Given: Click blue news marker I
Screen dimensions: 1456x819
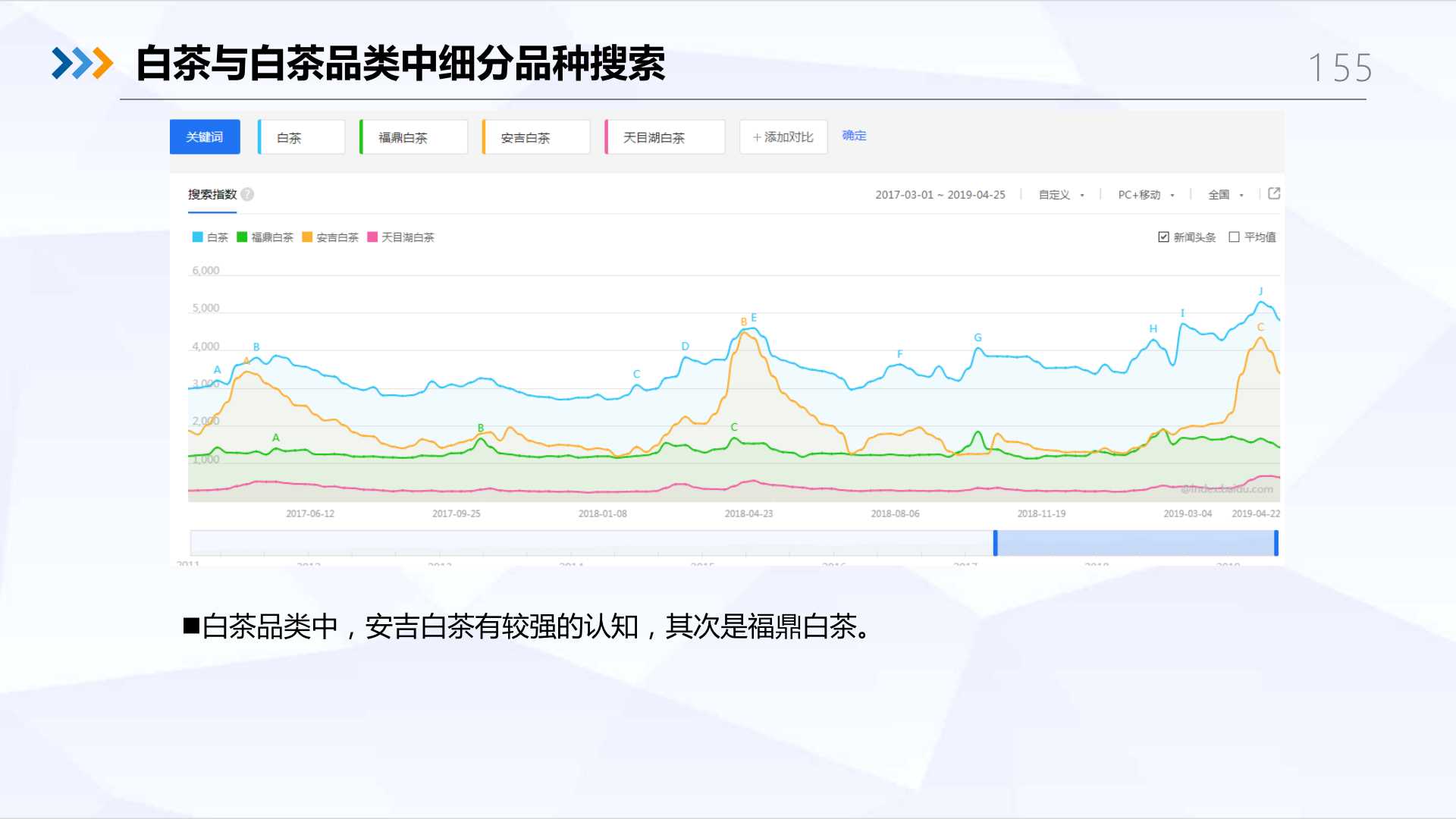Looking at the screenshot, I should [x=1182, y=313].
